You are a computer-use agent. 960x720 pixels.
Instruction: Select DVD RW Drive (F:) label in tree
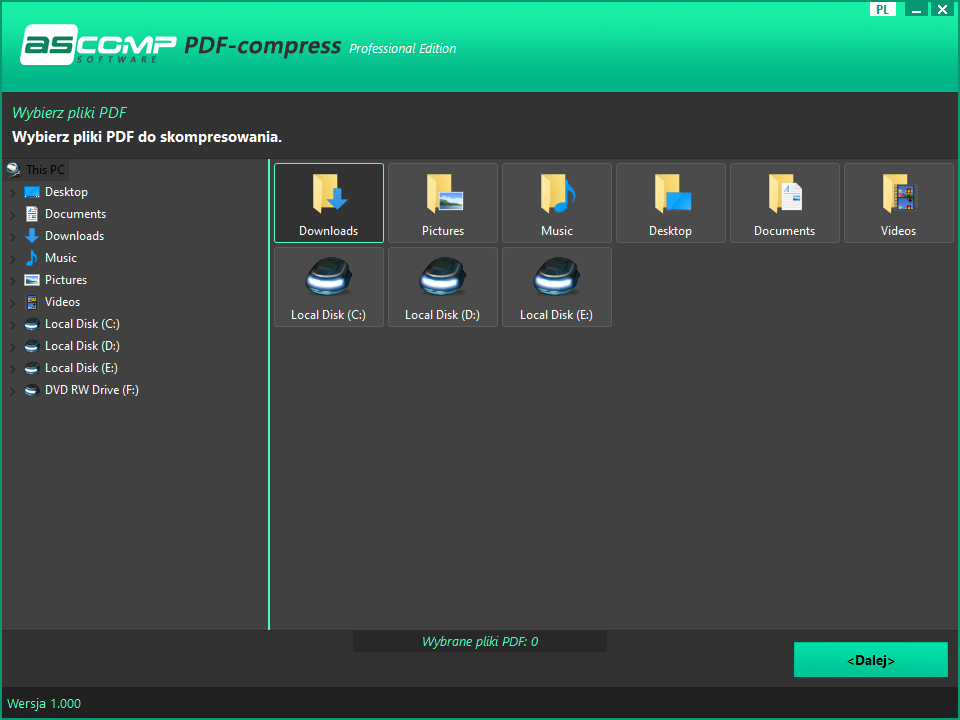[x=92, y=390]
